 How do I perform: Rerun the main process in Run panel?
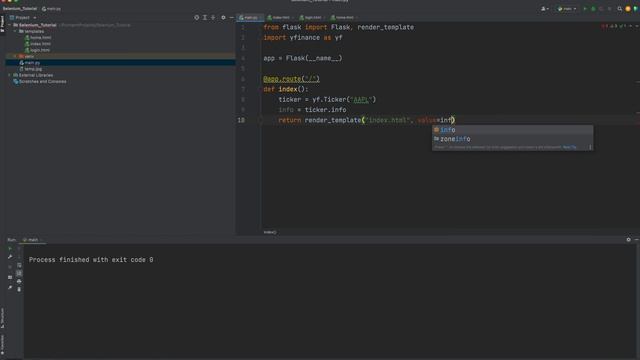10,249
